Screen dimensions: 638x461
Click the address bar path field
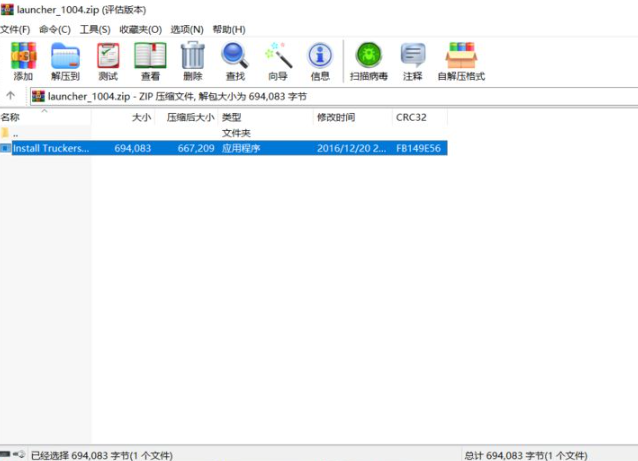point(334,96)
